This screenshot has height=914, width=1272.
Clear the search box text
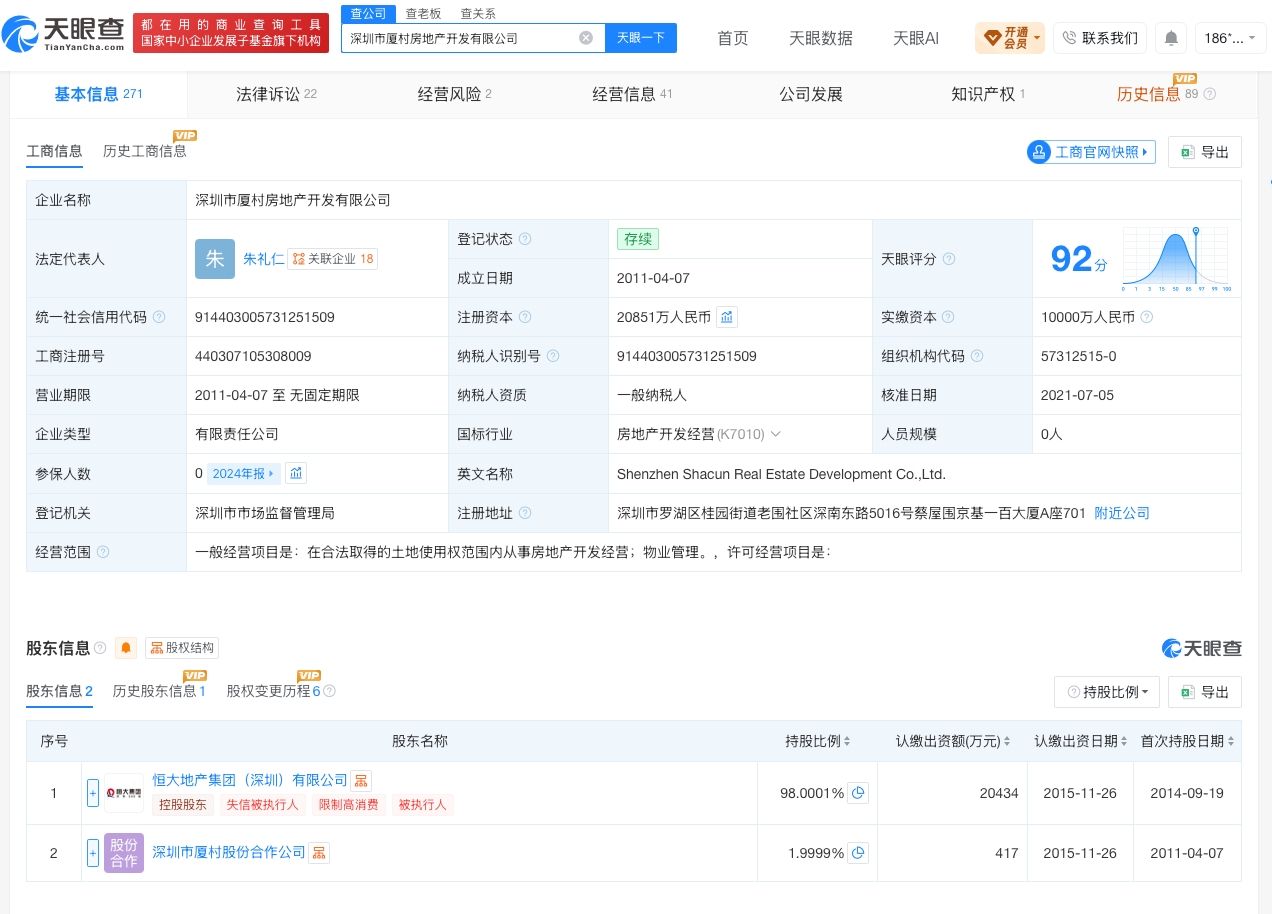586,38
